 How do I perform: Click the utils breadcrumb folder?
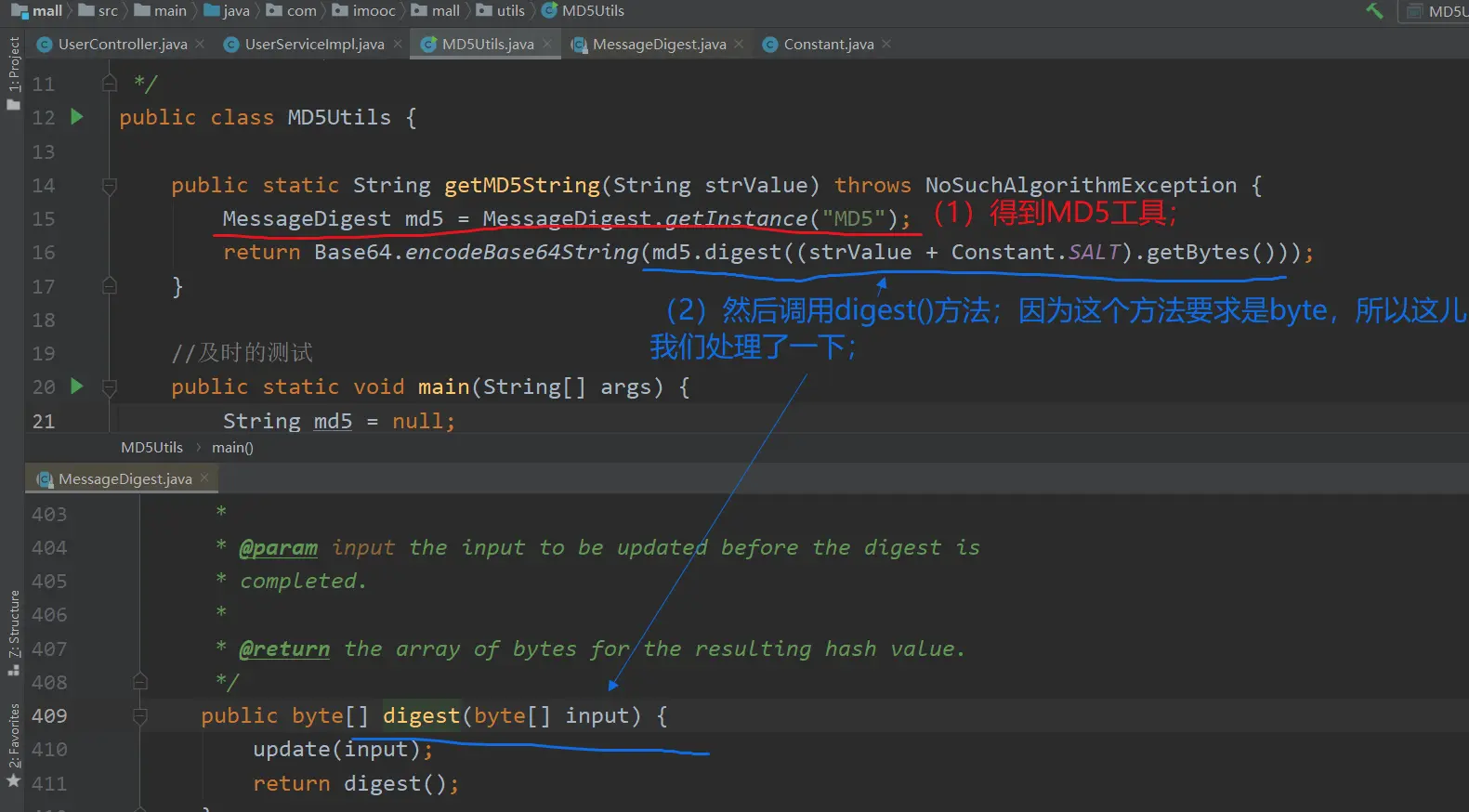coord(510,11)
